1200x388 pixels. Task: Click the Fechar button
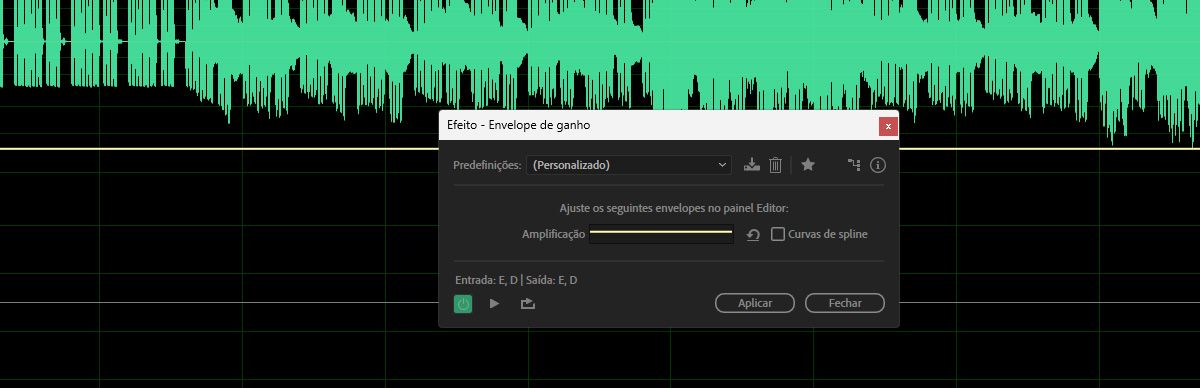845,303
